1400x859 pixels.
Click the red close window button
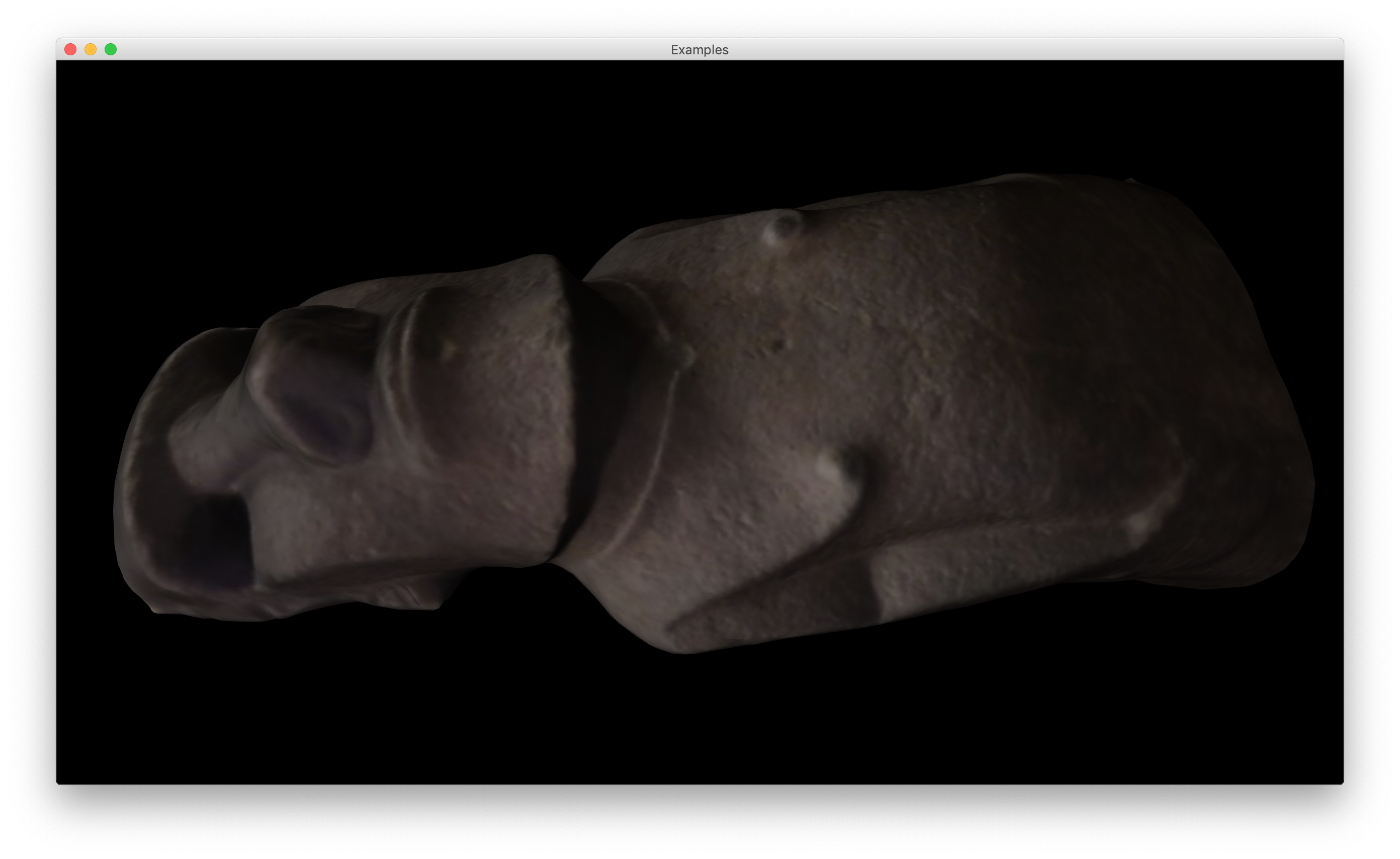(70, 49)
